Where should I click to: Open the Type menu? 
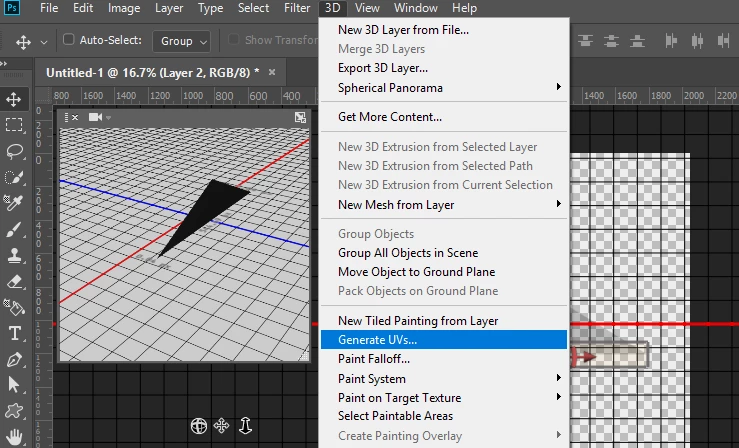[x=210, y=8]
